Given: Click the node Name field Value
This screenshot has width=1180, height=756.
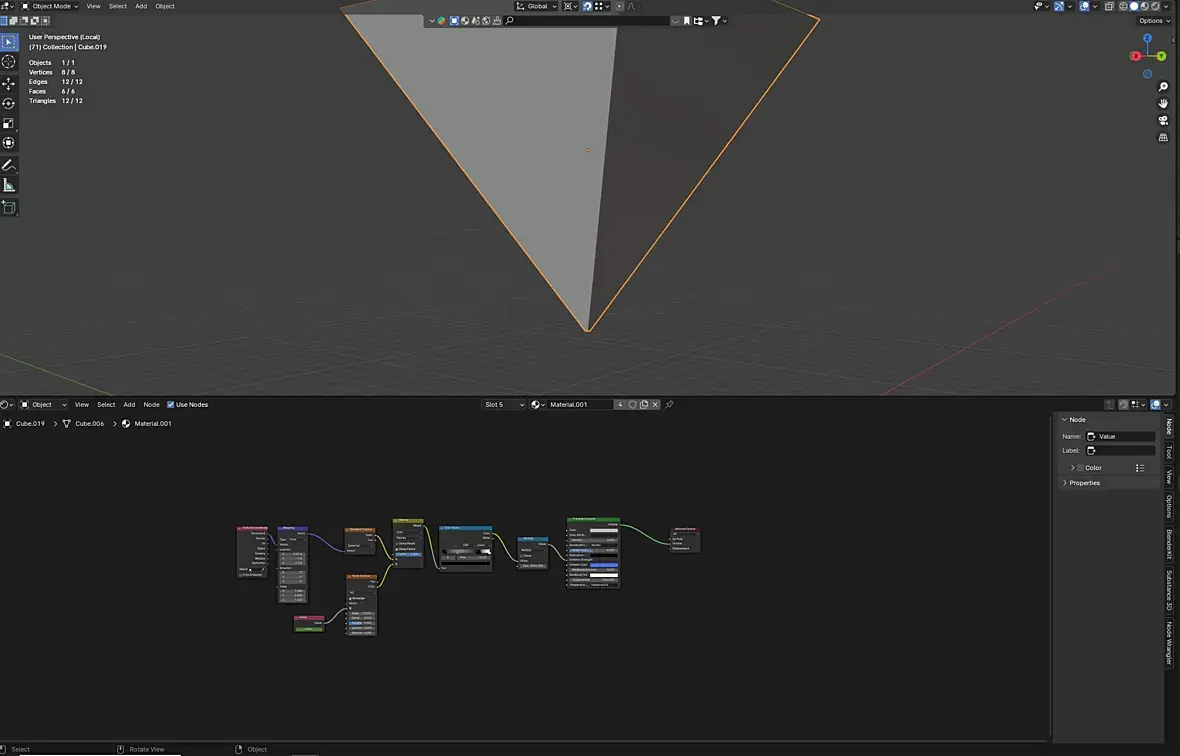Looking at the screenshot, I should [x=1120, y=436].
